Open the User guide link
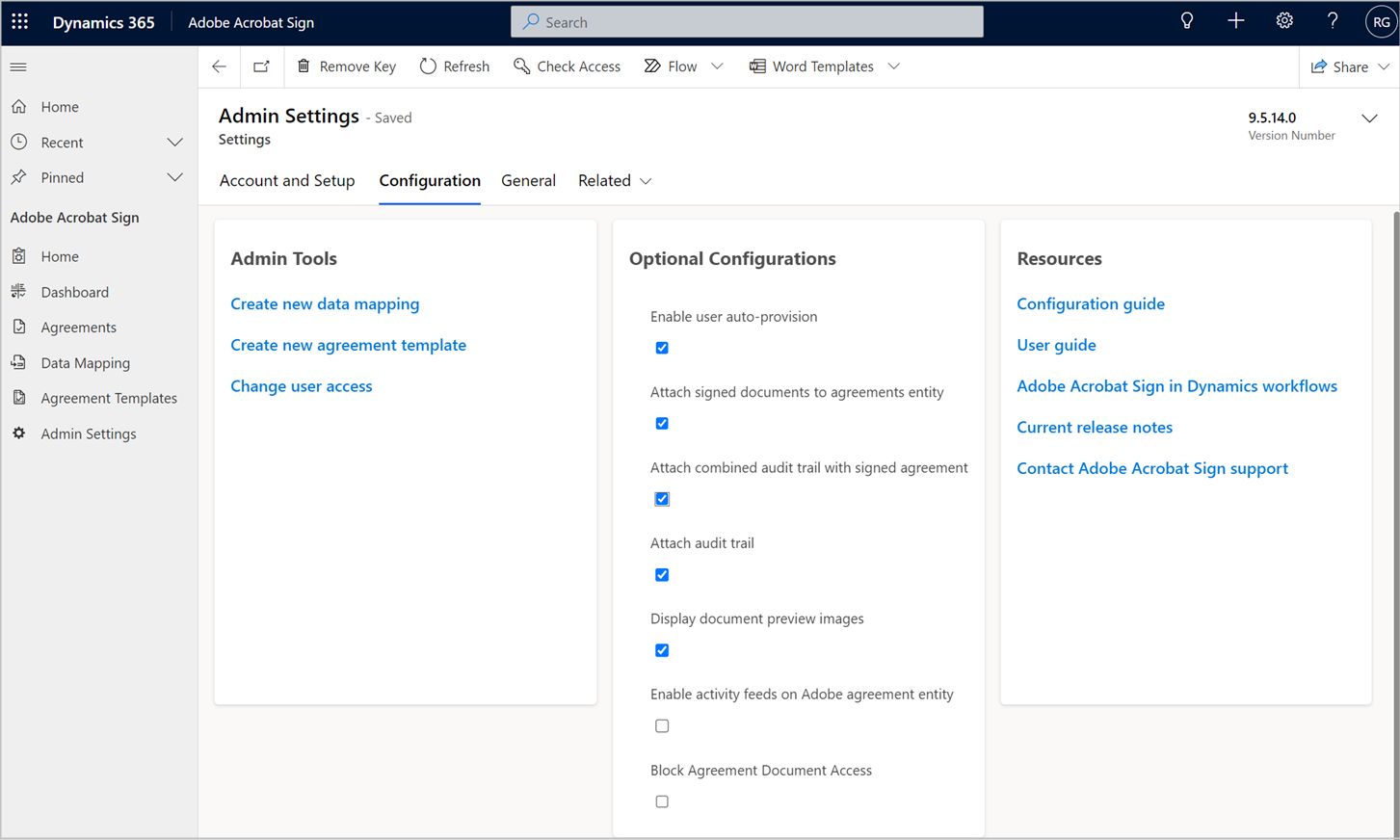 tap(1056, 345)
